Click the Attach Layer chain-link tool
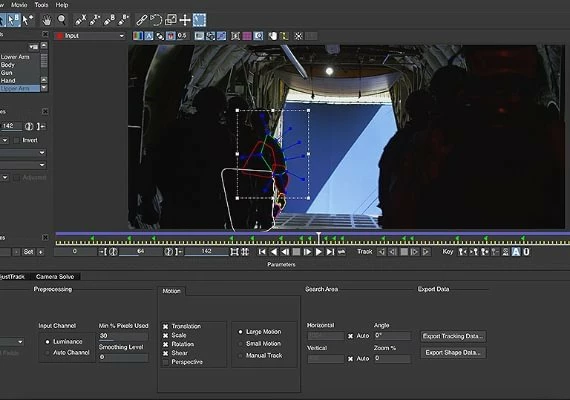 (x=141, y=20)
